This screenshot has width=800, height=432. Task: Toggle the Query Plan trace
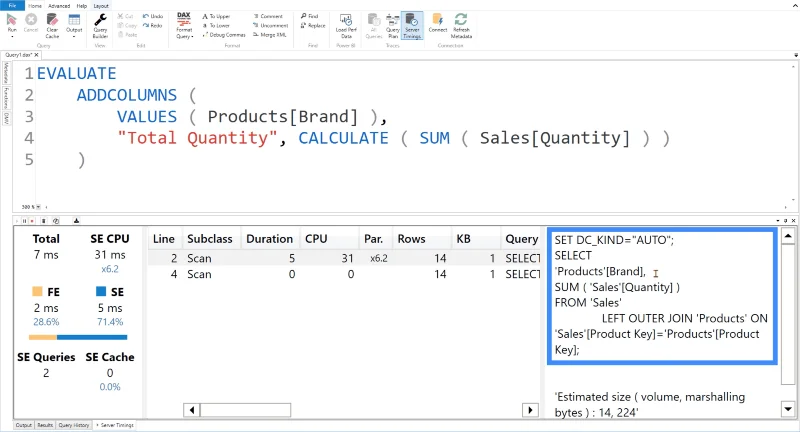pos(392,26)
